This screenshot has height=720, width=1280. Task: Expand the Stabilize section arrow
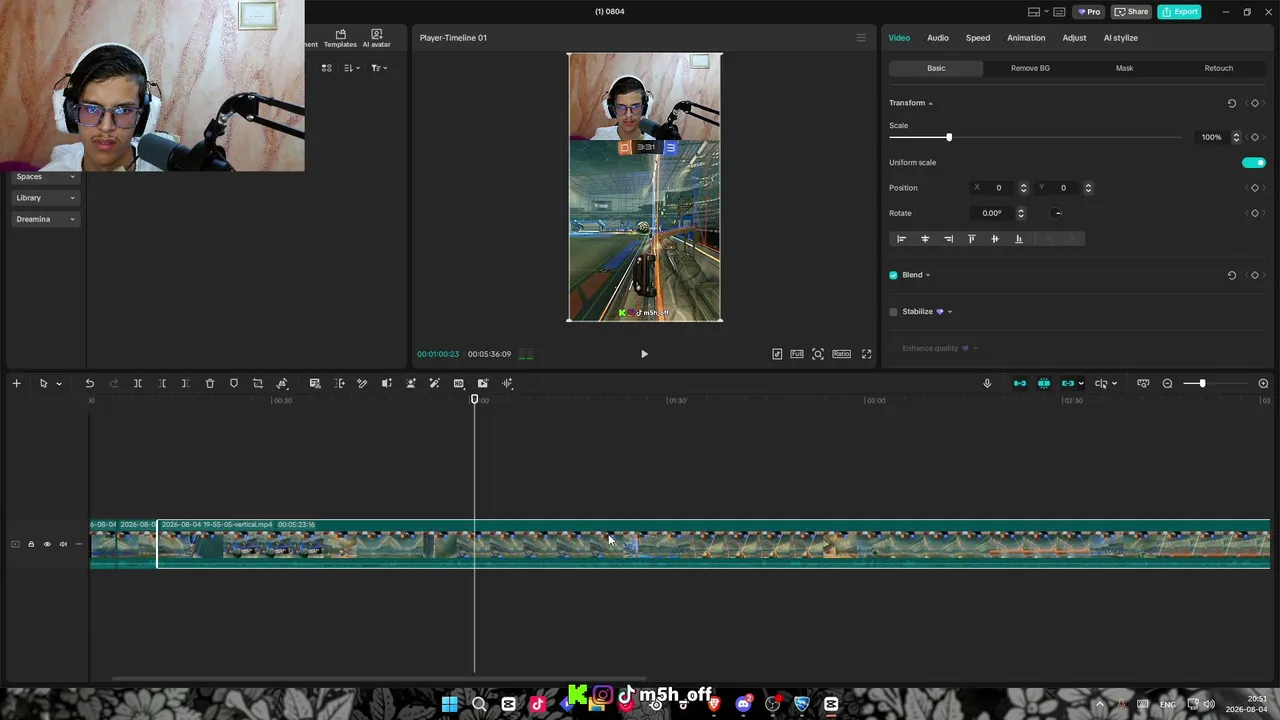point(950,312)
